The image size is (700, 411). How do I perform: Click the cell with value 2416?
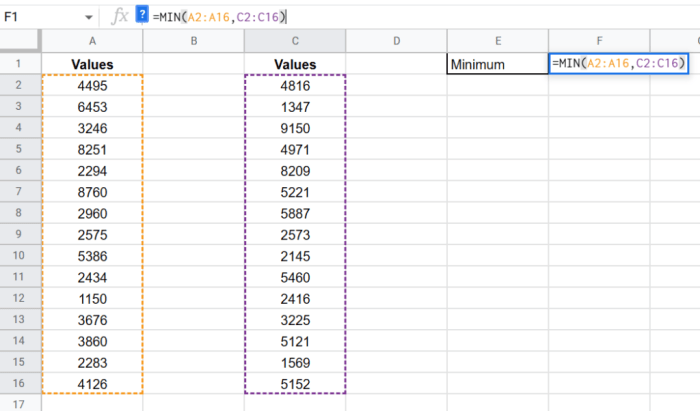[x=295, y=298]
